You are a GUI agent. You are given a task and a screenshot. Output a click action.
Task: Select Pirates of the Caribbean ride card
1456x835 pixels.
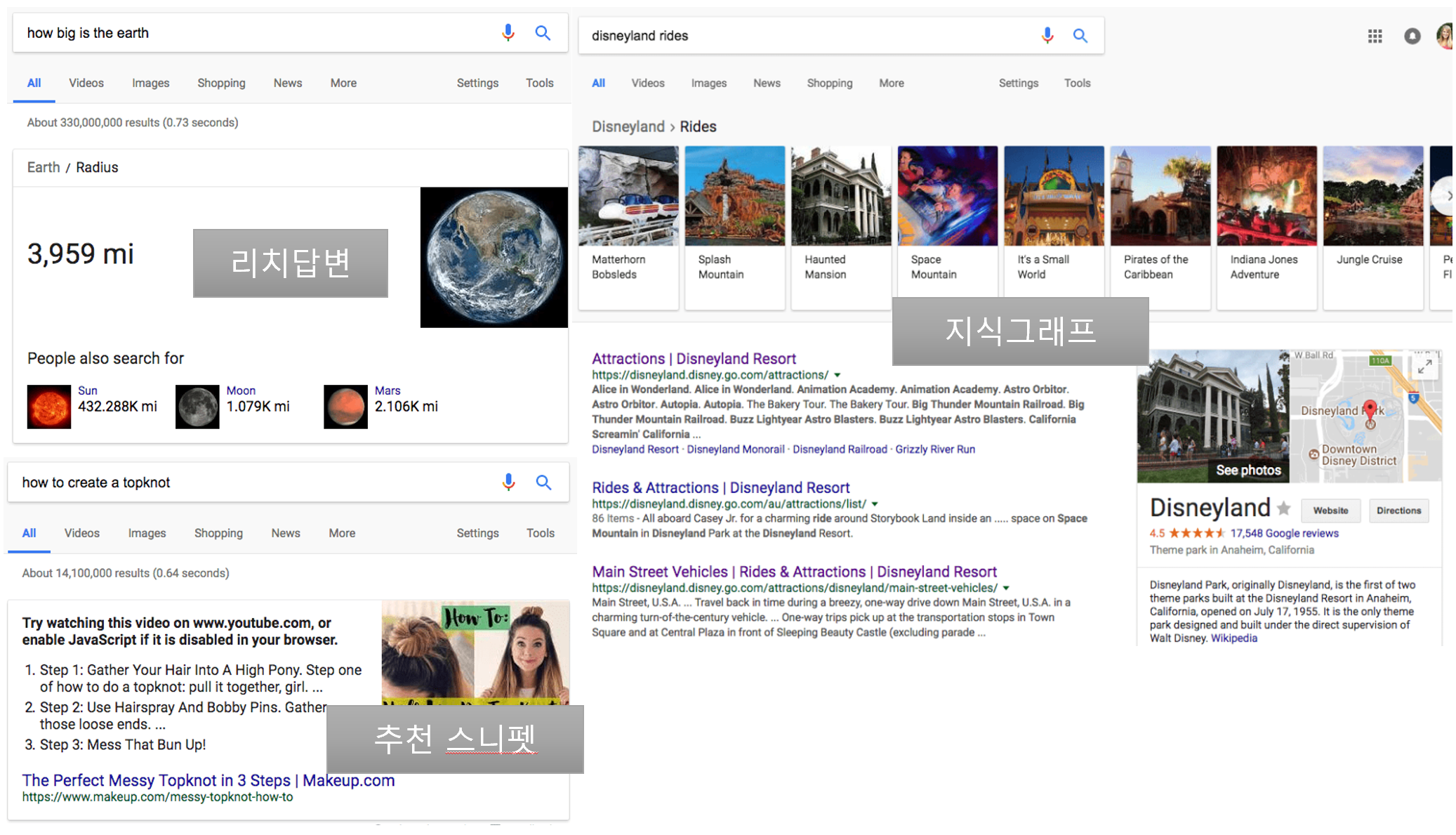click(1160, 228)
